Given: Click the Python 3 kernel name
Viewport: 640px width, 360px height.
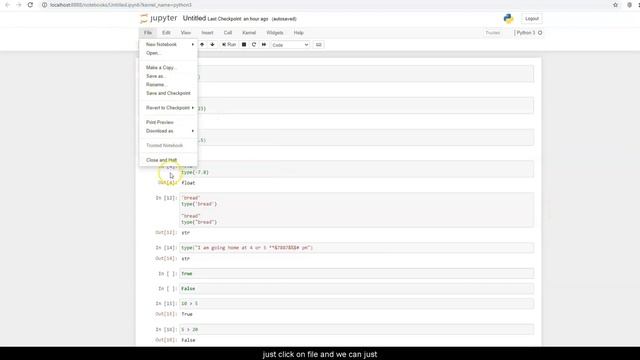Looking at the screenshot, I should tap(526, 33).
